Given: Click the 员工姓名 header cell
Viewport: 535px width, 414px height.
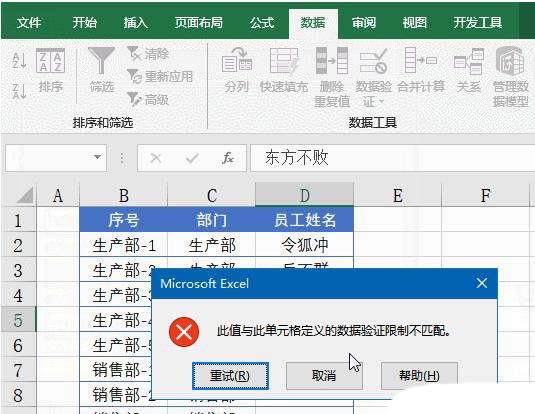Looking at the screenshot, I should click(304, 220).
